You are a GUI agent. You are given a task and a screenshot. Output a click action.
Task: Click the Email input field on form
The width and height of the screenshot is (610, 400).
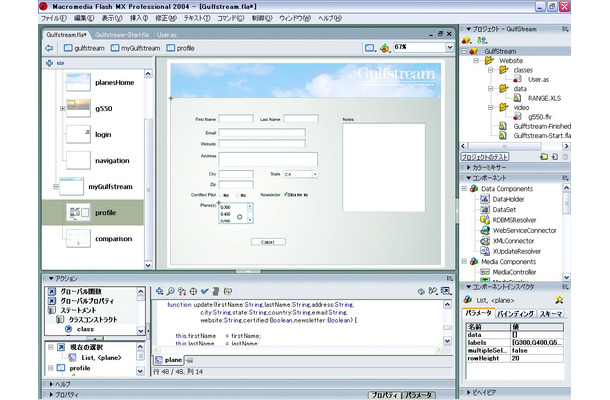click(x=262, y=133)
